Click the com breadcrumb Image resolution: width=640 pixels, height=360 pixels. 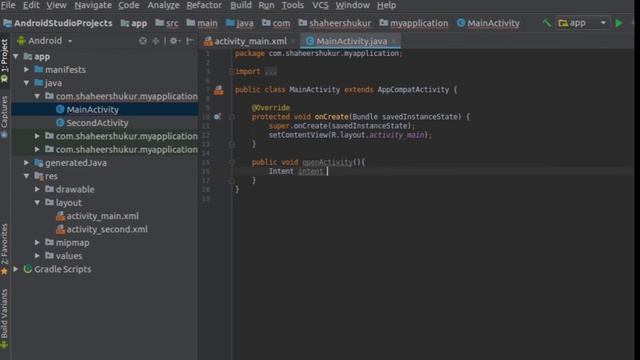[x=276, y=23]
